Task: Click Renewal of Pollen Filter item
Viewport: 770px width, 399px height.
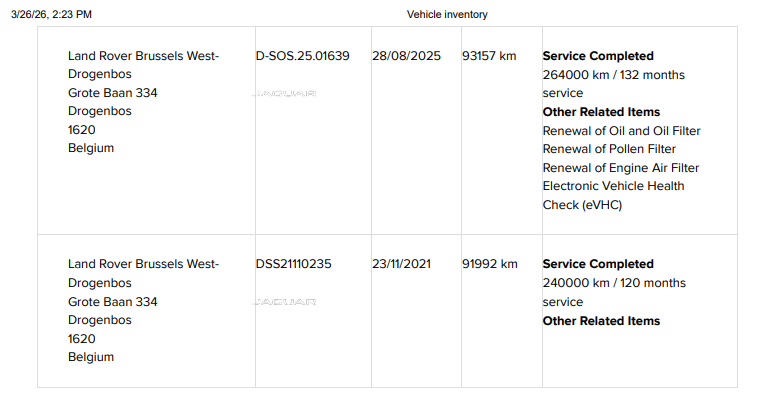Action: (x=609, y=149)
